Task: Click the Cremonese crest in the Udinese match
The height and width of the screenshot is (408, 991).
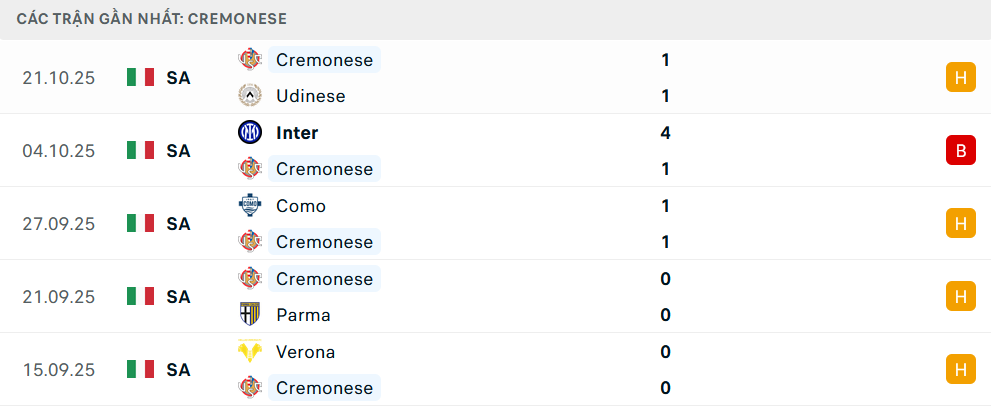Action: 249,60
